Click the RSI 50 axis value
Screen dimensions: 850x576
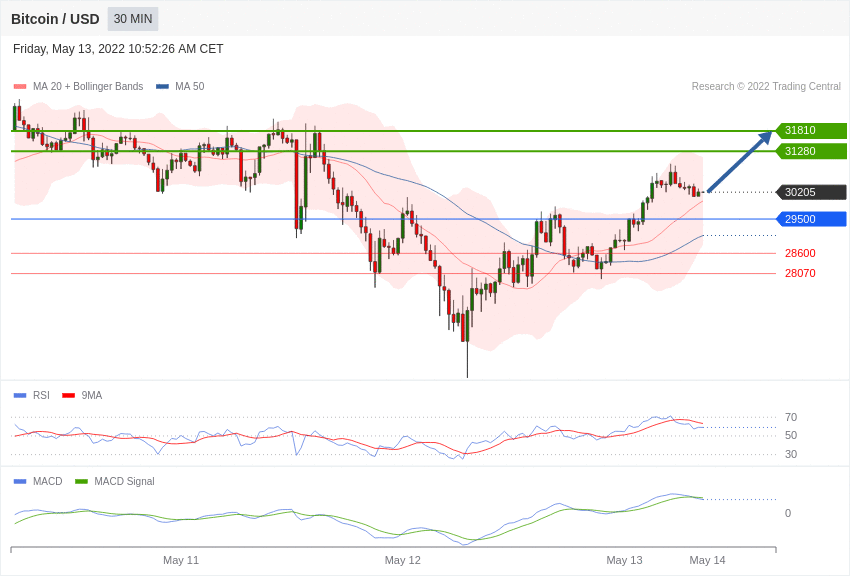[x=791, y=435]
